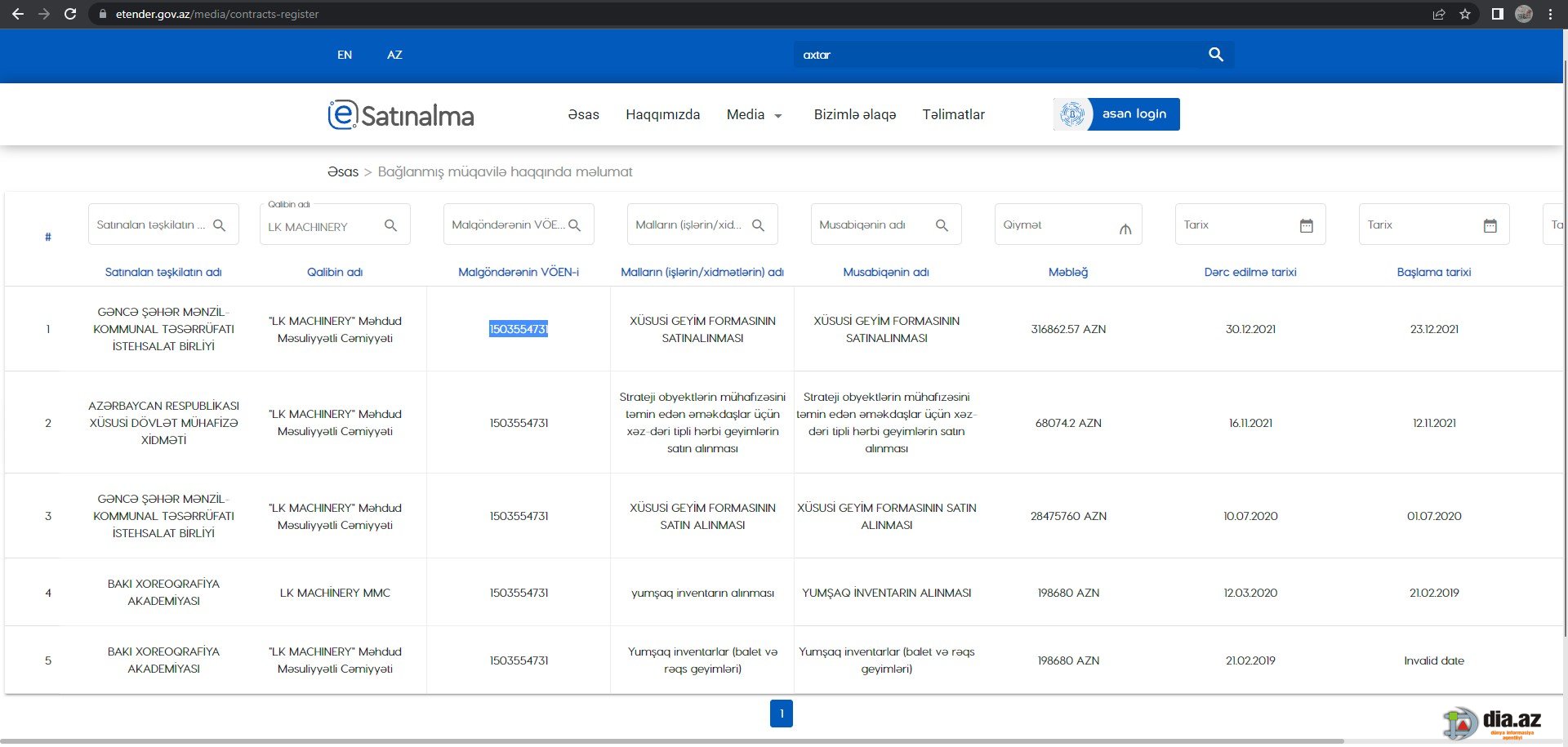
Task: Open Bizimlə əlaqə menu item
Action: click(x=854, y=115)
